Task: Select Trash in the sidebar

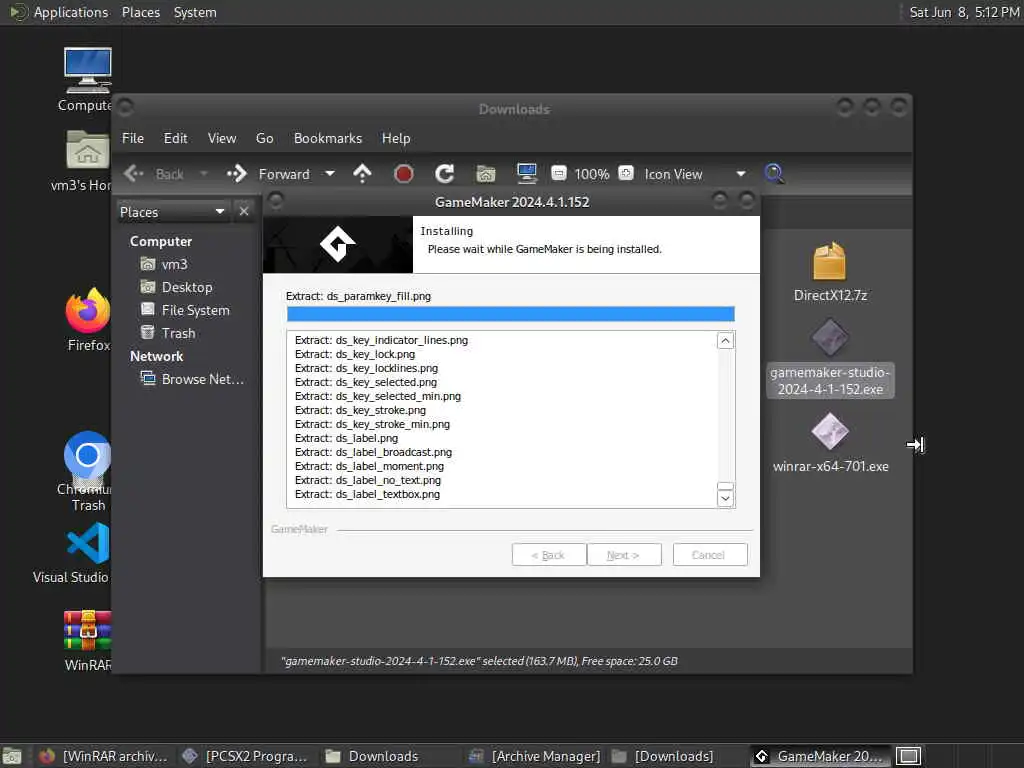Action: pos(168,333)
